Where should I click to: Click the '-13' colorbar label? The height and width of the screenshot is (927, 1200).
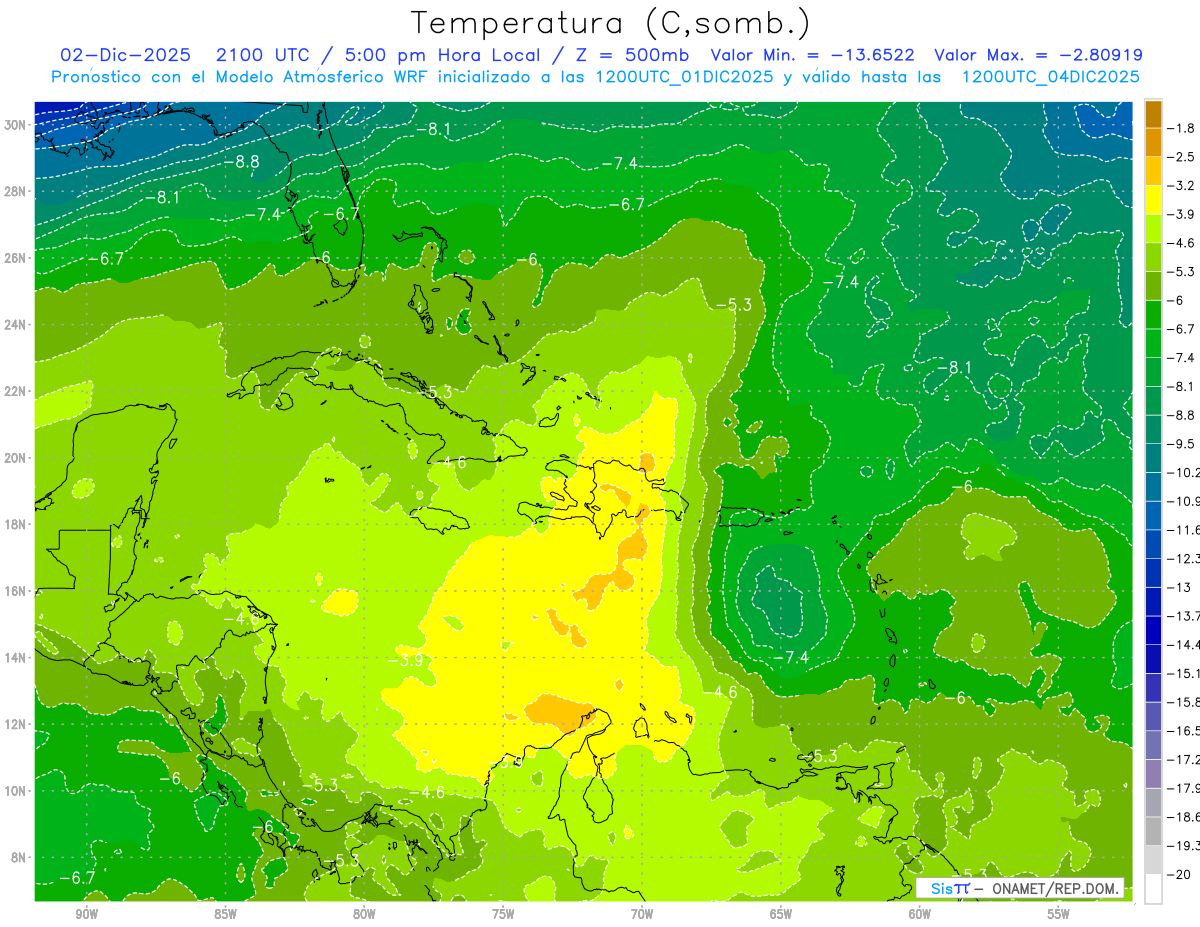tap(1179, 588)
